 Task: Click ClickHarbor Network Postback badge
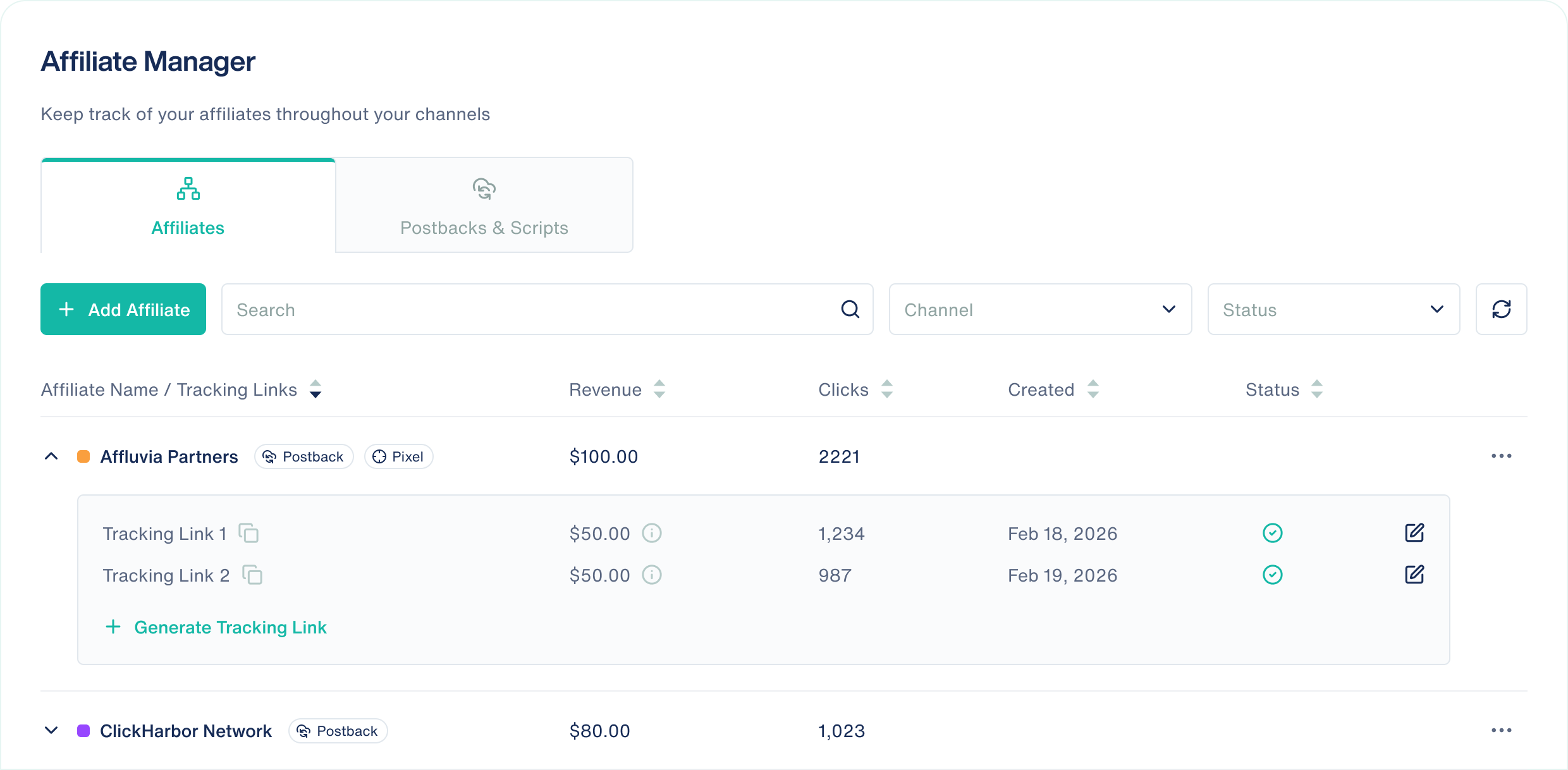pyautogui.click(x=338, y=731)
